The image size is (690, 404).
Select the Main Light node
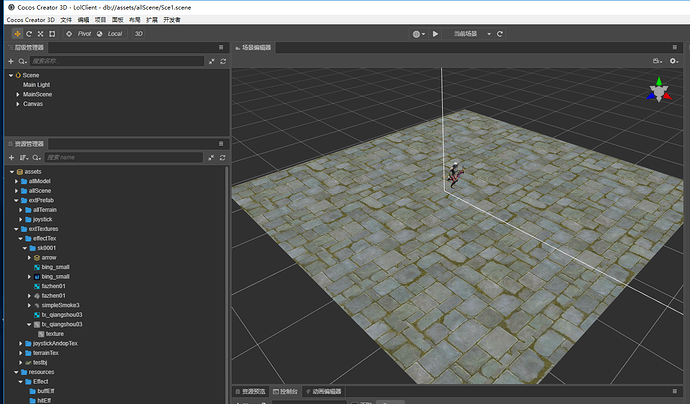pos(36,85)
